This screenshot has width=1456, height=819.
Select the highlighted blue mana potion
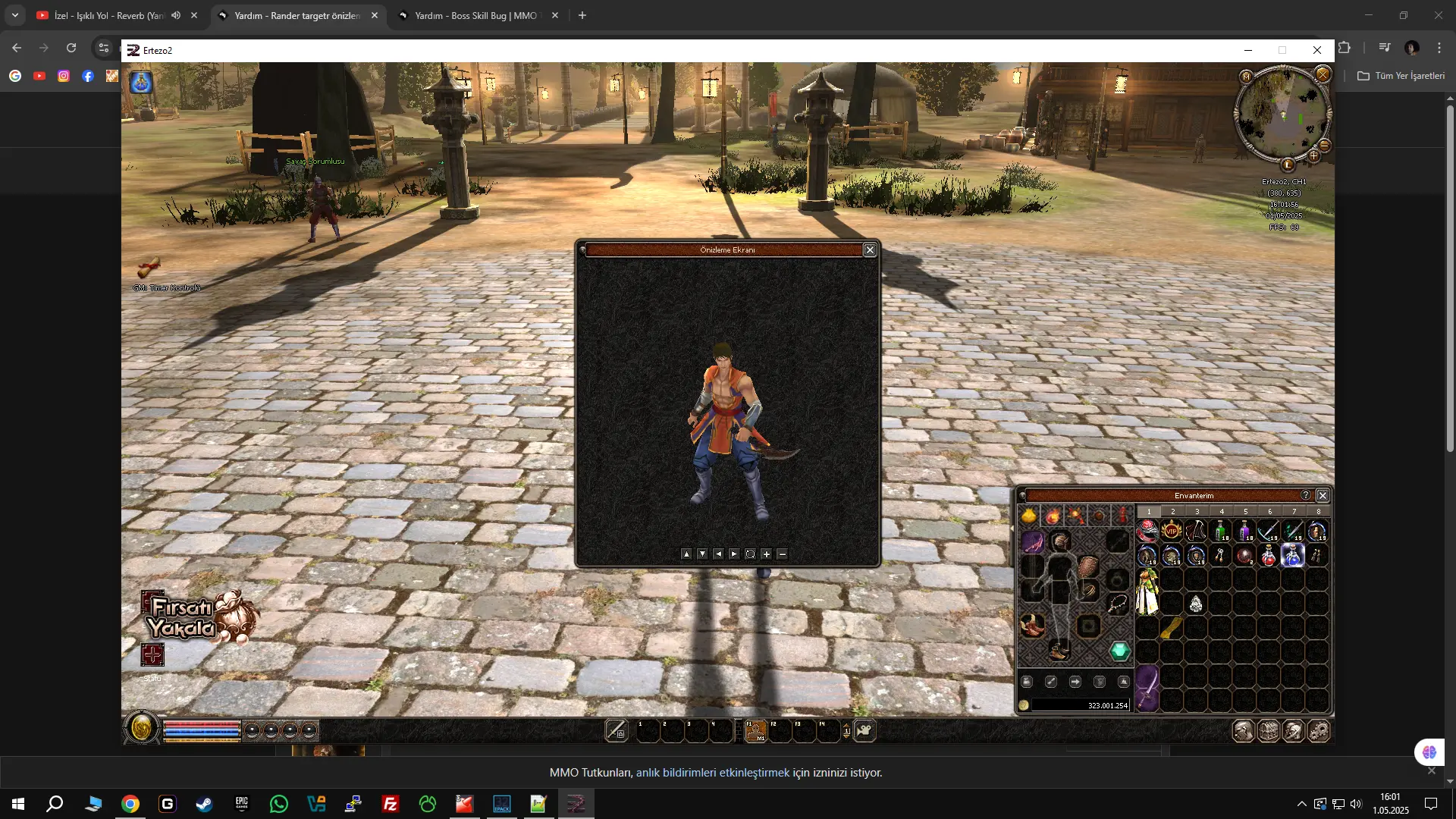pos(1293,555)
